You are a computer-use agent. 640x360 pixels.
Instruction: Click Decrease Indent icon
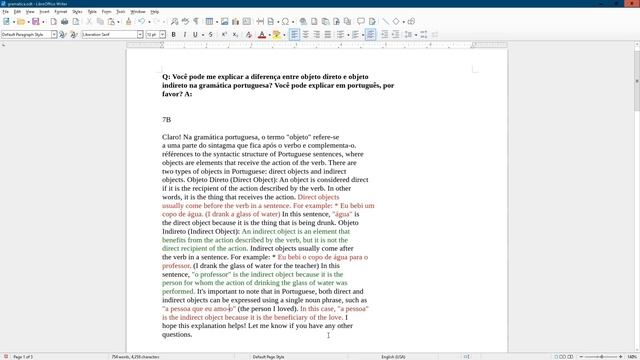[x=395, y=35]
